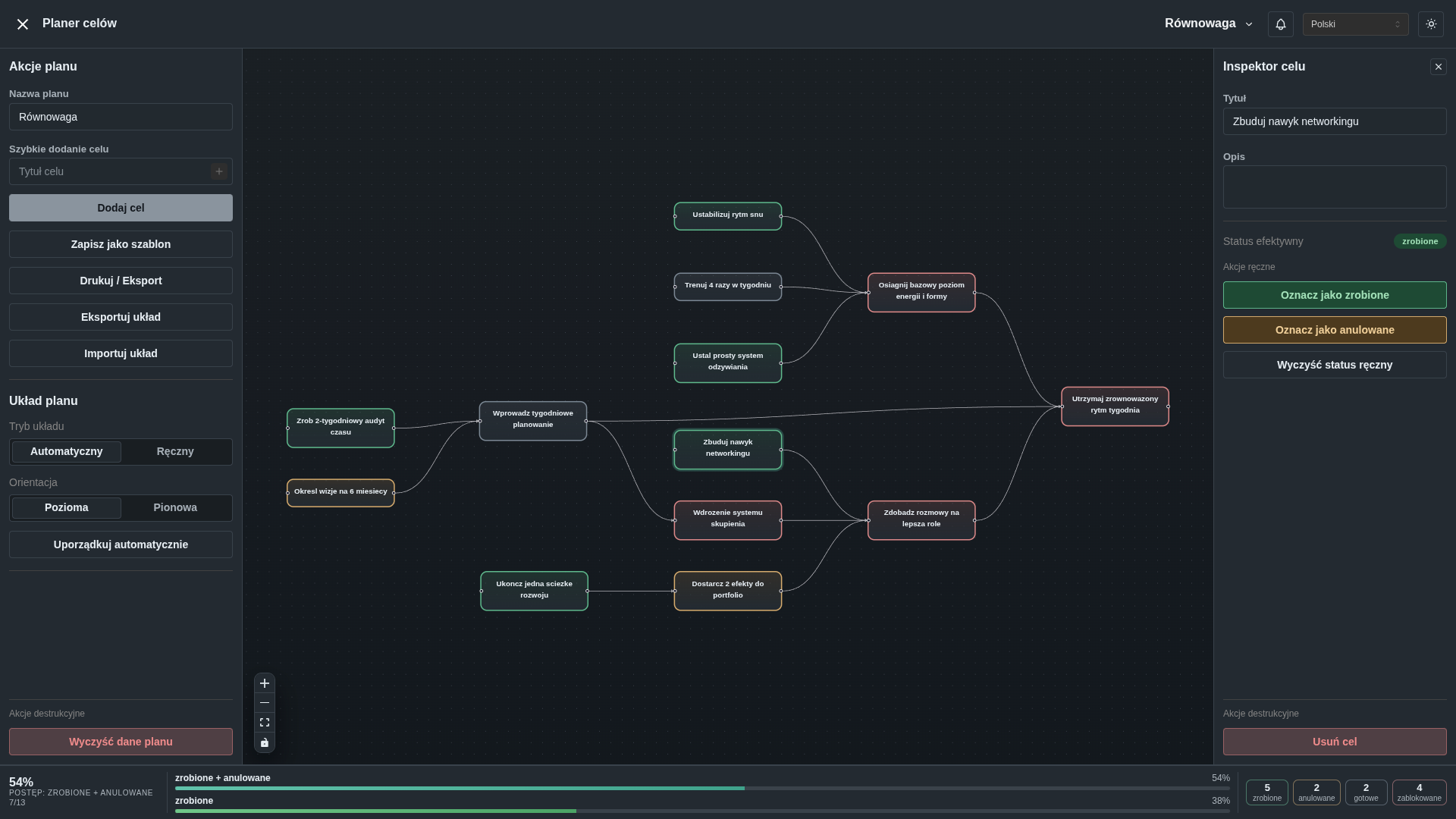Image resolution: width=1456 pixels, height=819 pixels.
Task: Select Pionowa orientation
Action: [x=174, y=507]
